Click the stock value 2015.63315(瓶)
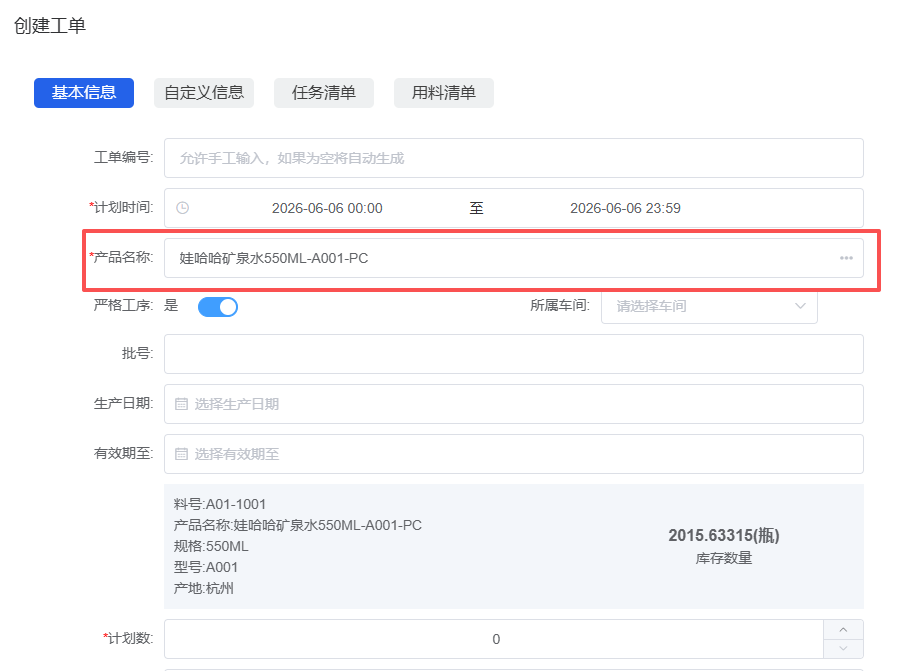 pos(724,536)
